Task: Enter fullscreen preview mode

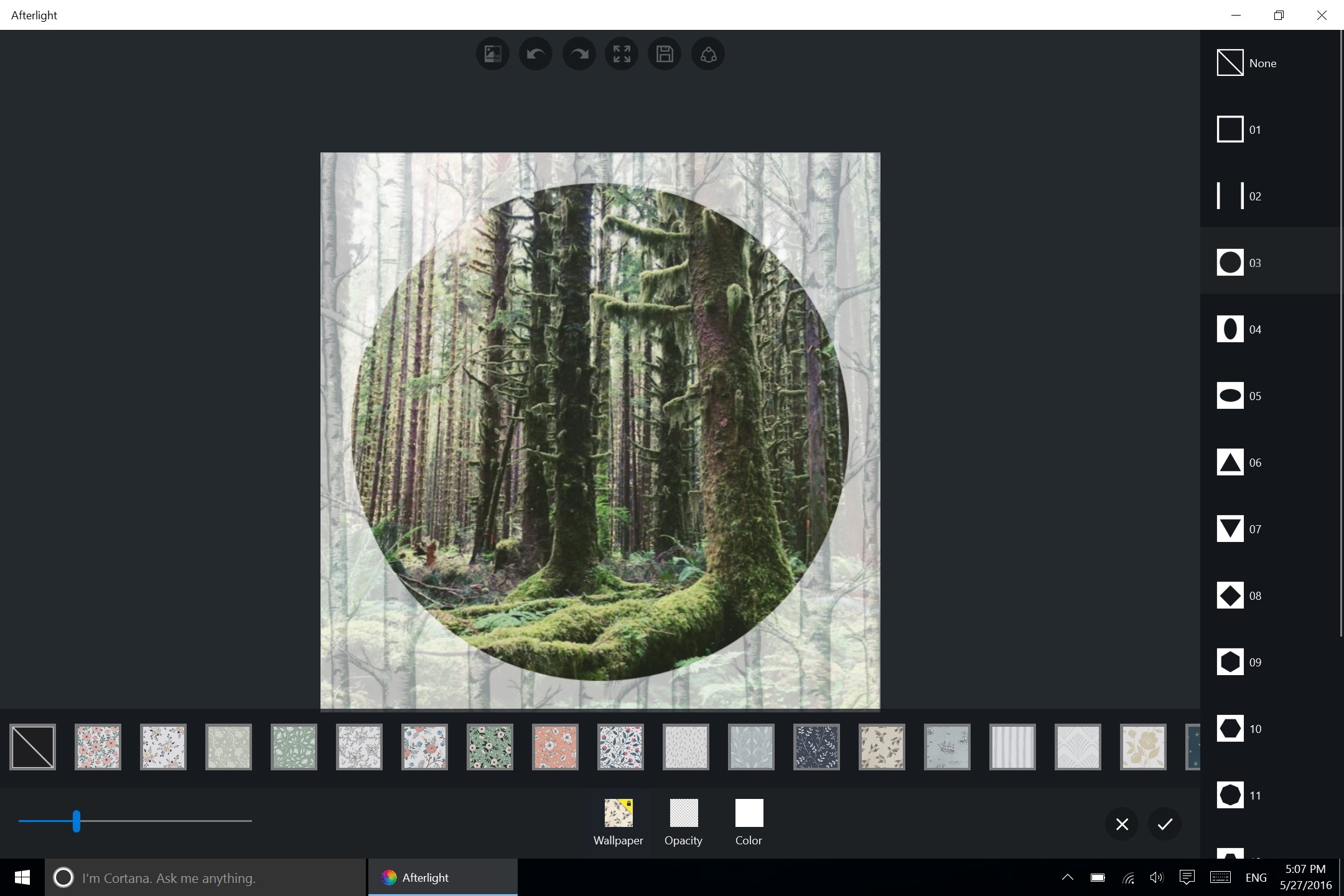Action: (621, 54)
